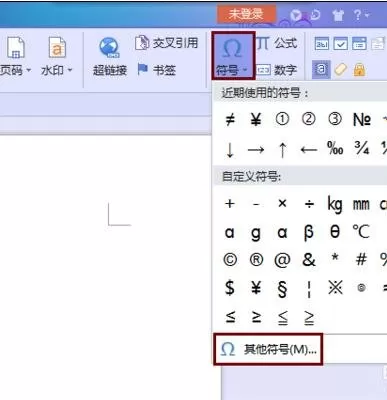Insert the circled number ③ symbol

(x=335, y=119)
